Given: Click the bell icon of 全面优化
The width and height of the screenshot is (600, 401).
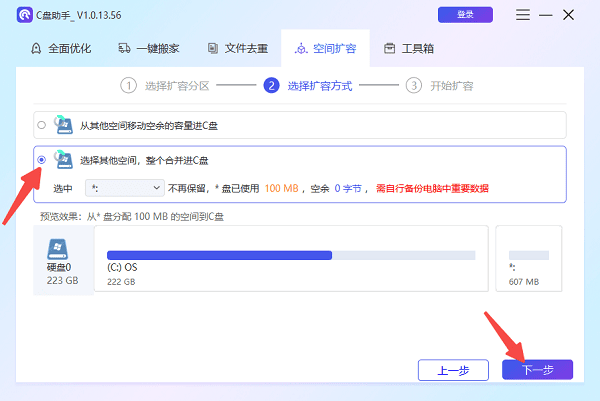Looking at the screenshot, I should tap(36, 49).
